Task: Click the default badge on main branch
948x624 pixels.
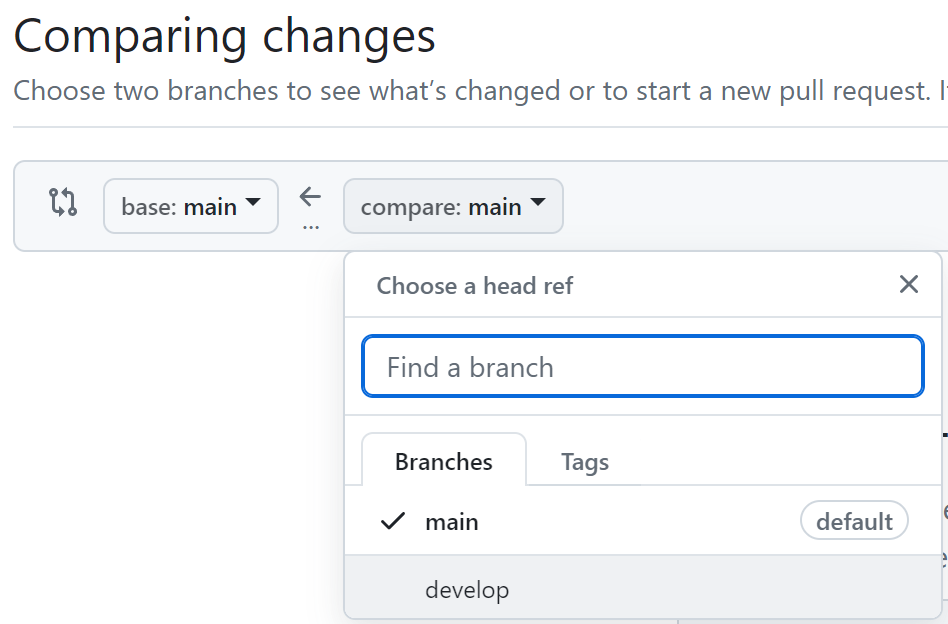Action: coord(854,521)
